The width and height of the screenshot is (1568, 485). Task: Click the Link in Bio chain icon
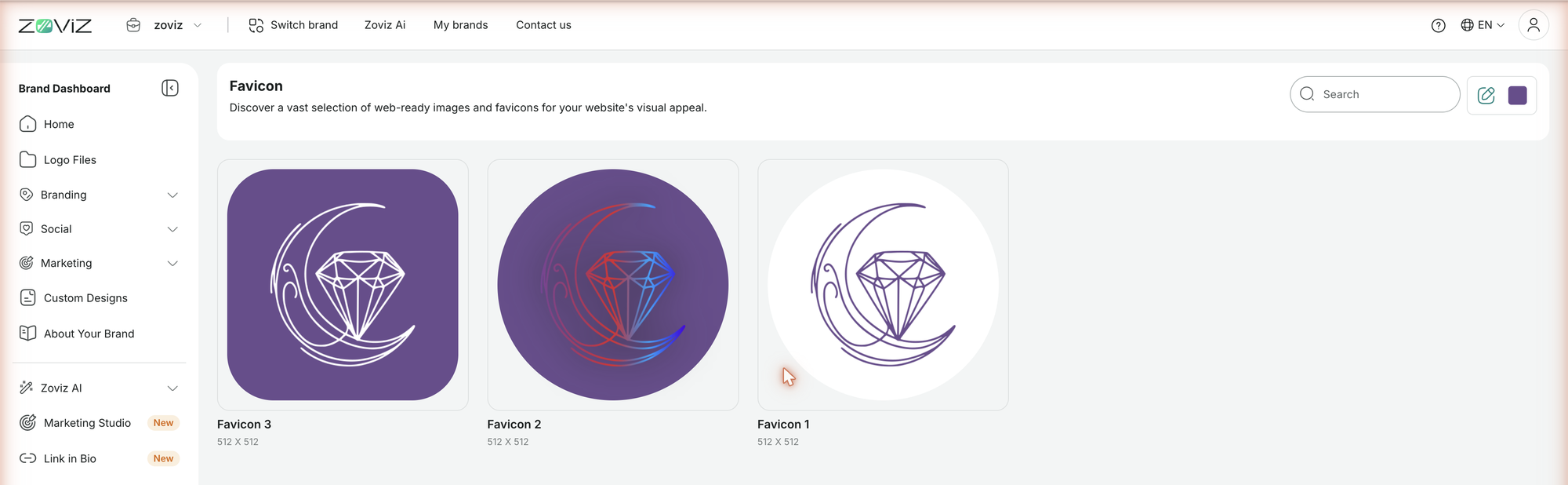[27, 458]
